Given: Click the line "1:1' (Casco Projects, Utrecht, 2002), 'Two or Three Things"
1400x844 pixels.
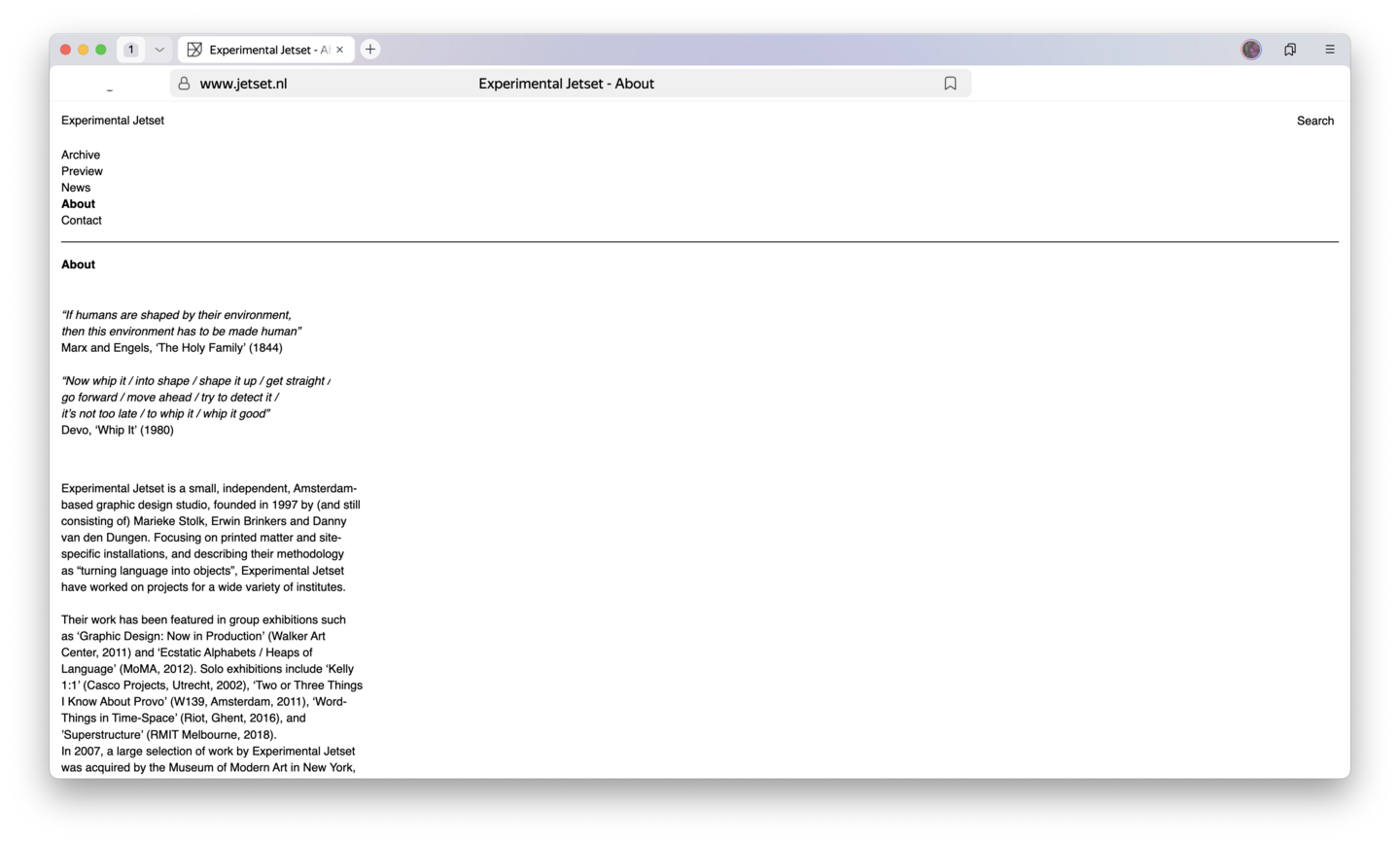Looking at the screenshot, I should (212, 686).
